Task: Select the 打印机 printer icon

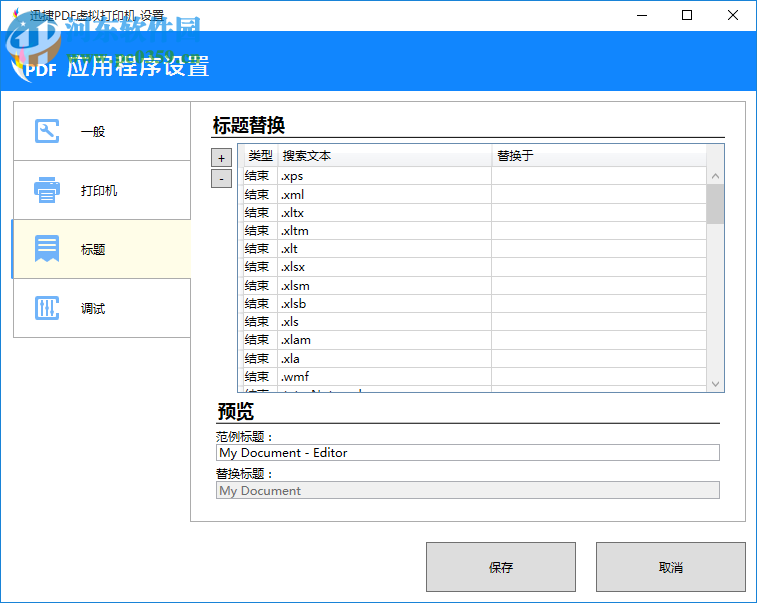Action: tap(47, 190)
